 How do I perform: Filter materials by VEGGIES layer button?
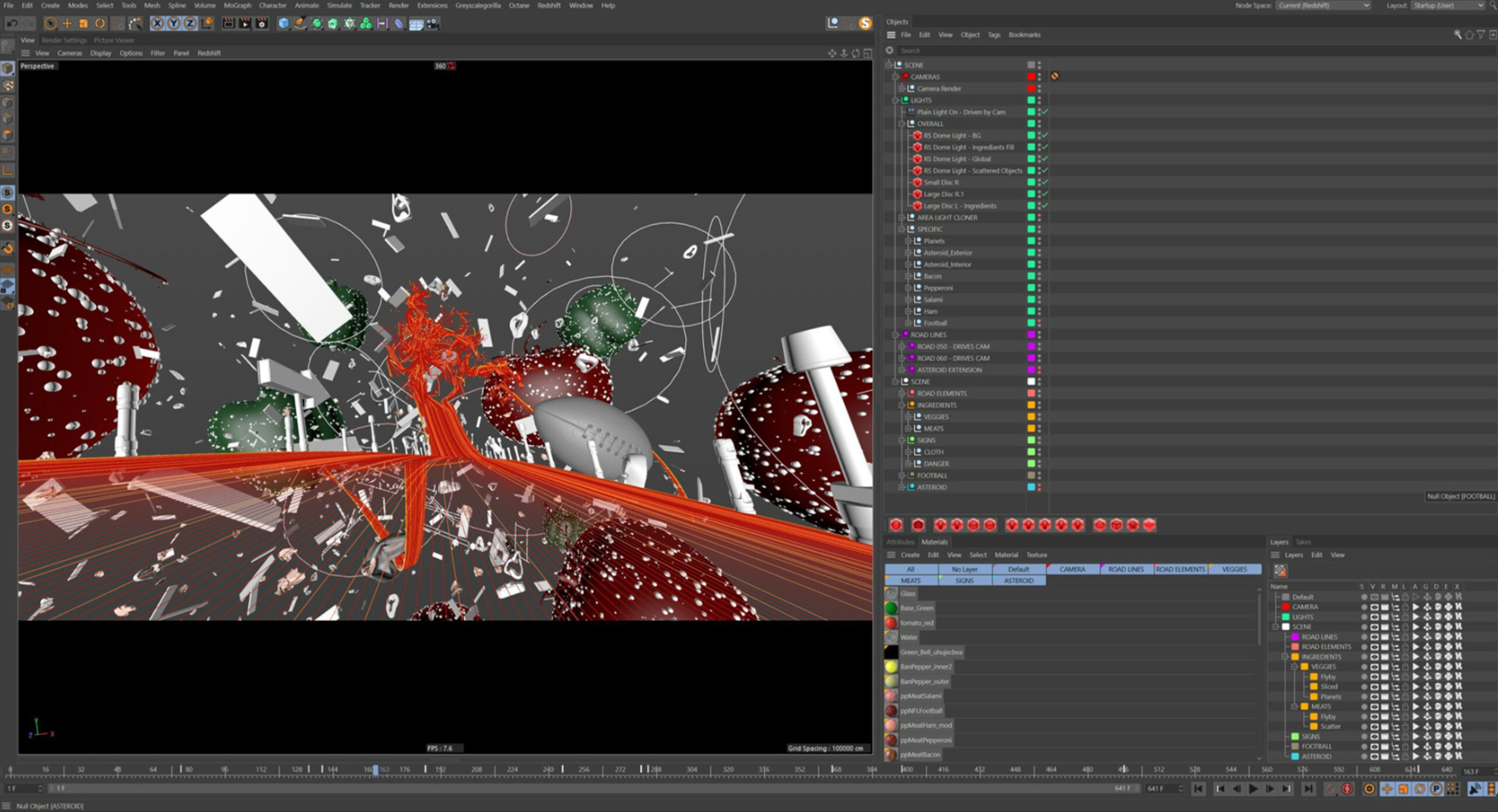tap(1235, 569)
